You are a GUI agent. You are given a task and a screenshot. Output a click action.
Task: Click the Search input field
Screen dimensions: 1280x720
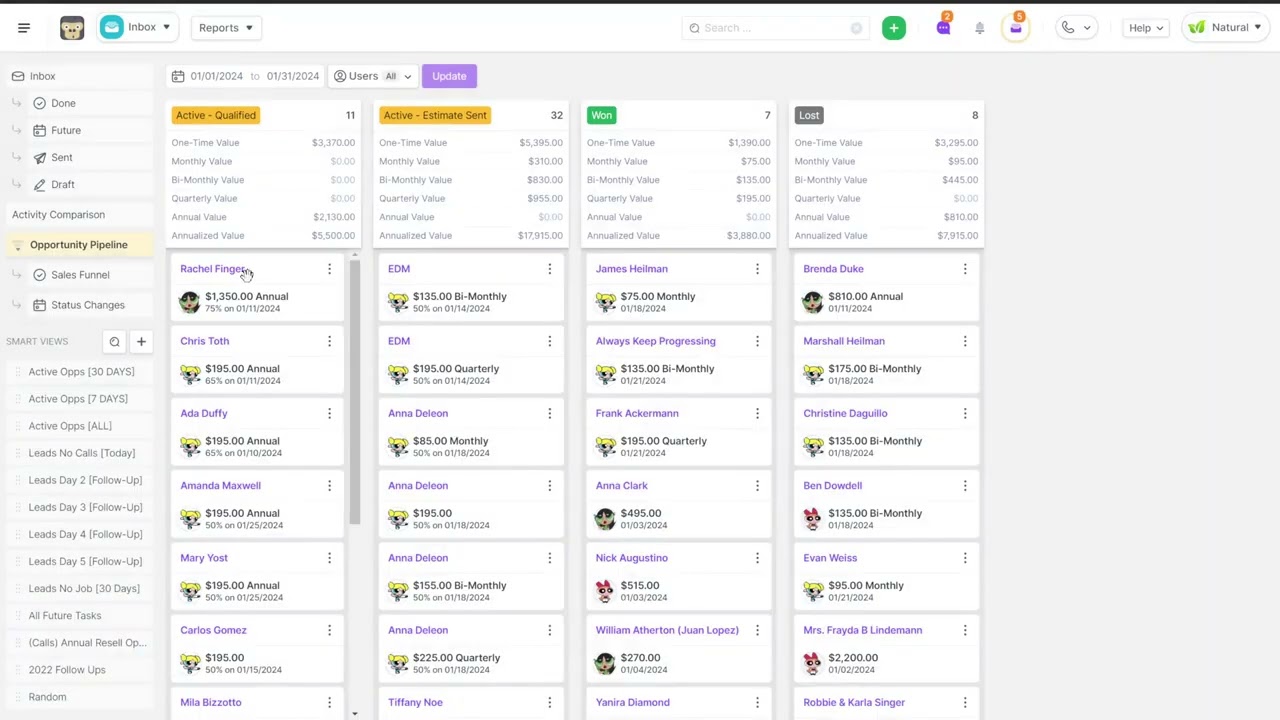[775, 28]
